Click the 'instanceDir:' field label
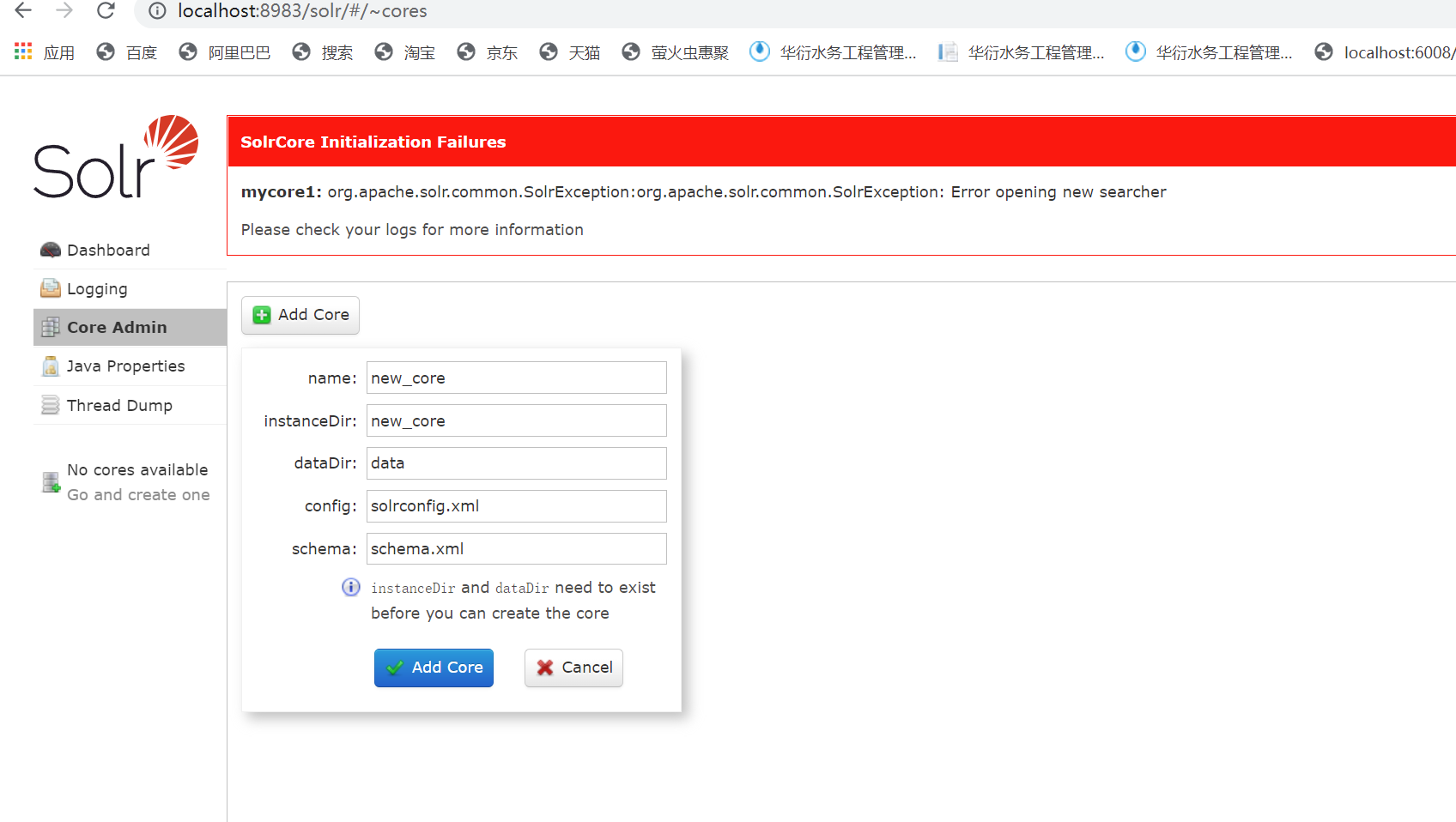 point(310,421)
